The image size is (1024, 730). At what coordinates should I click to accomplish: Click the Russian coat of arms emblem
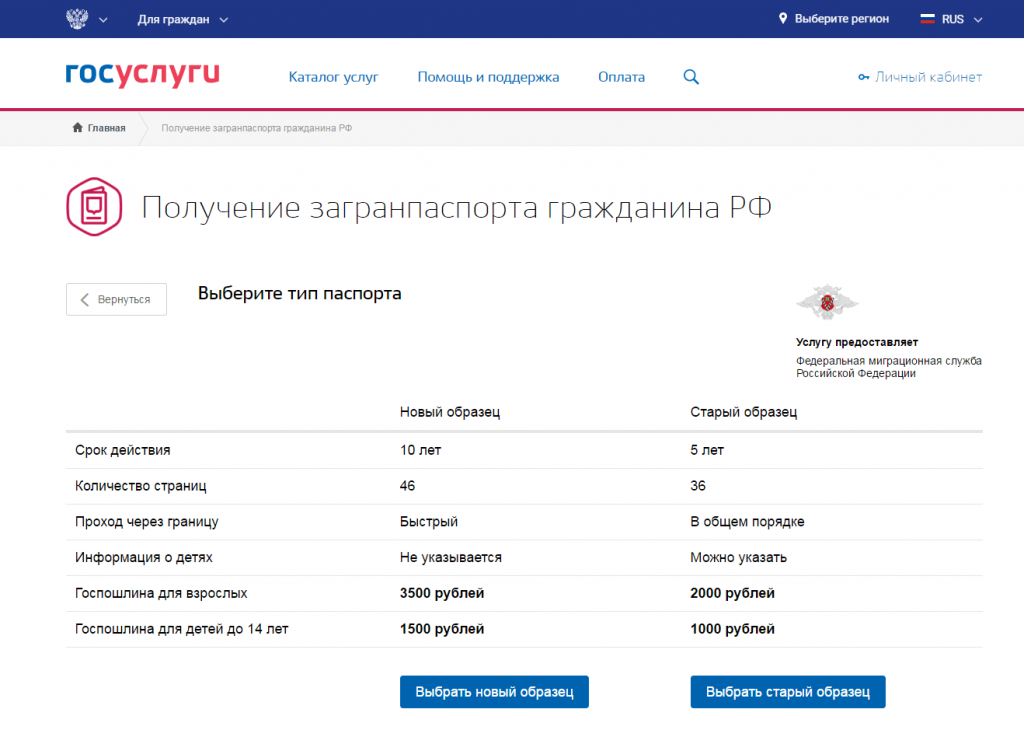coord(76,19)
